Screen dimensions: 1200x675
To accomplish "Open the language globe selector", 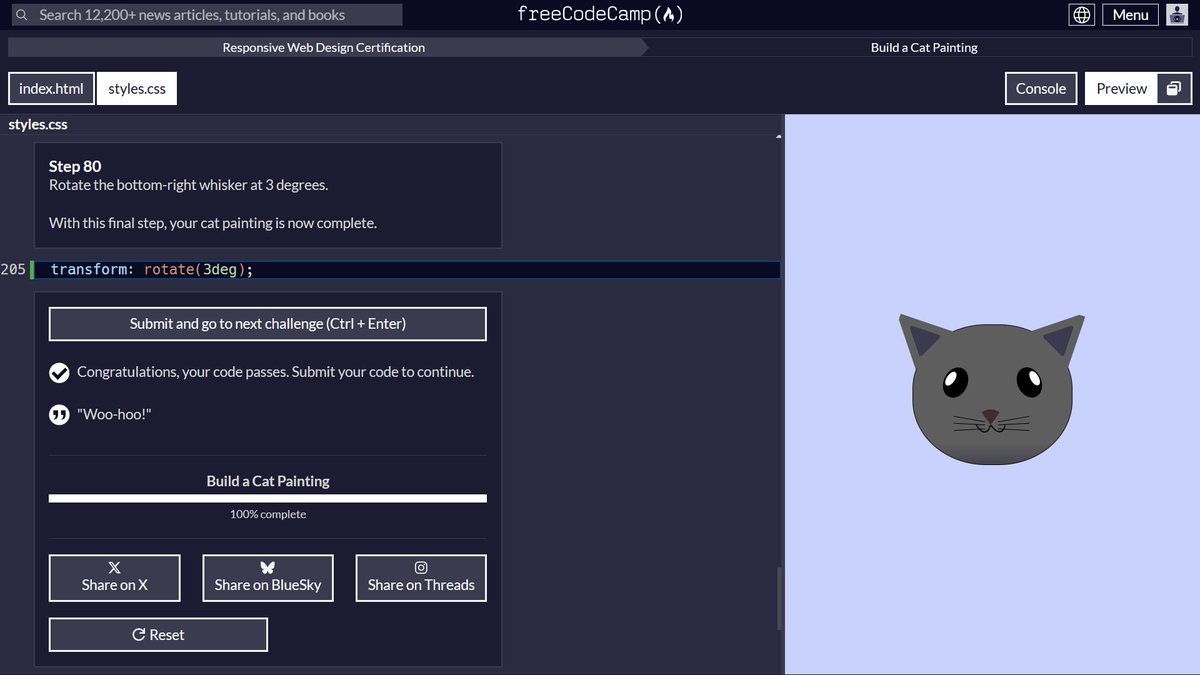I will point(1081,14).
